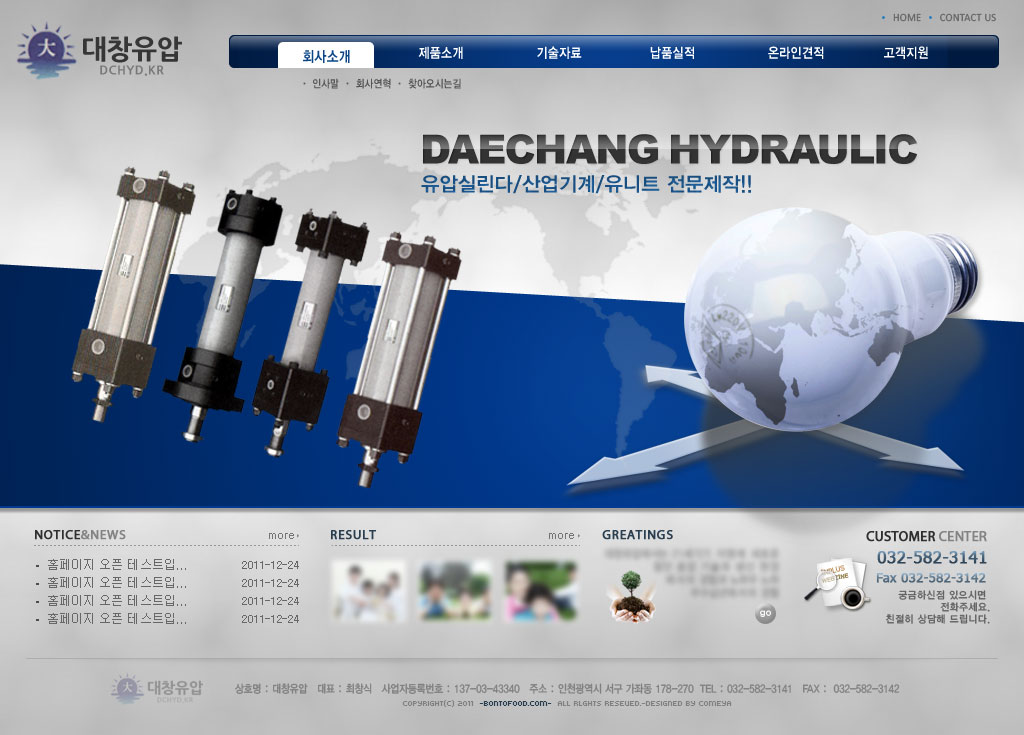
Task: Open the 온라인견적 menu
Action: [796, 53]
